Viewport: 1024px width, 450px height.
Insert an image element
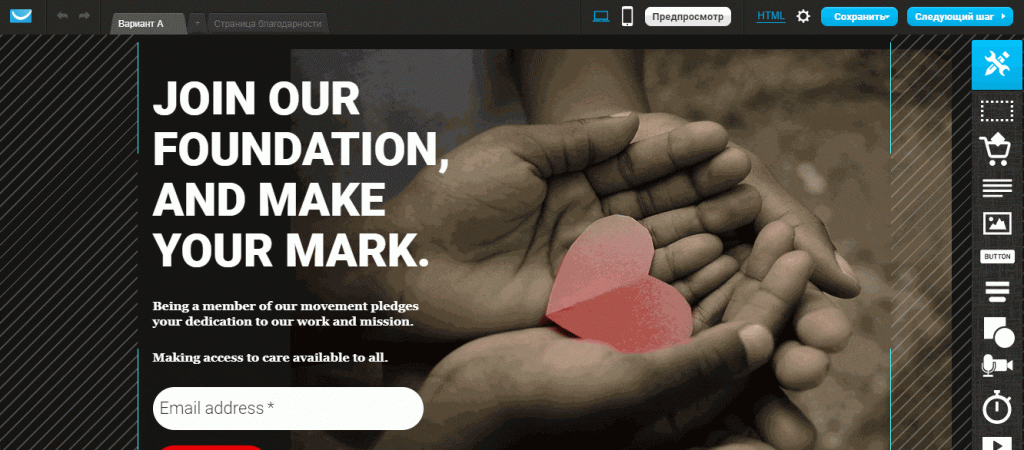pos(997,223)
